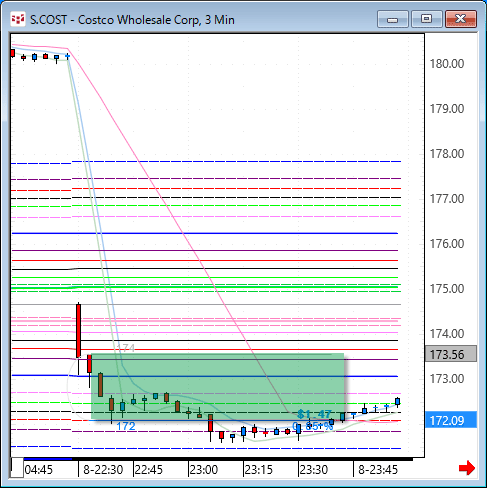The image size is (487, 488).
Task: Click the 179.00 price axis label
Action: [447, 109]
